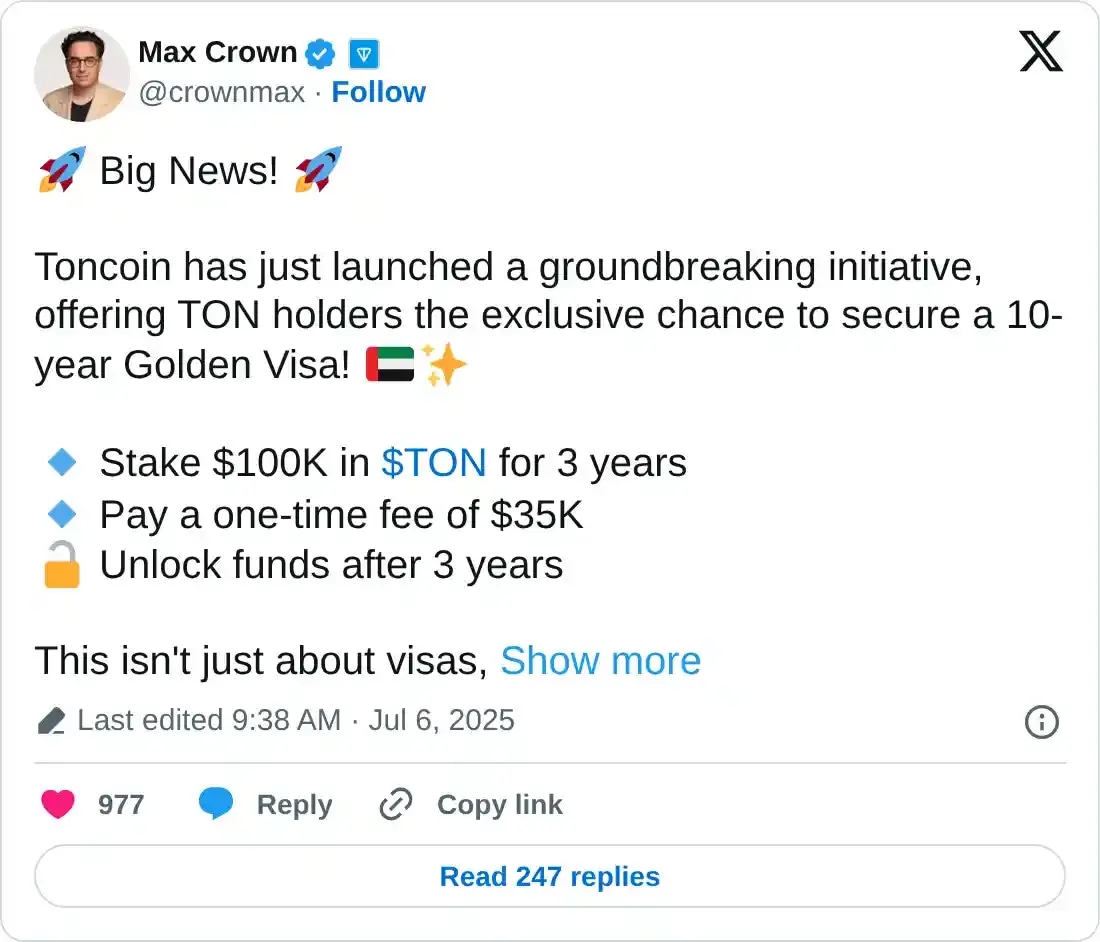Click the Jul 6, 2025 timestamp
The width and height of the screenshot is (1100, 942).
click(x=443, y=720)
